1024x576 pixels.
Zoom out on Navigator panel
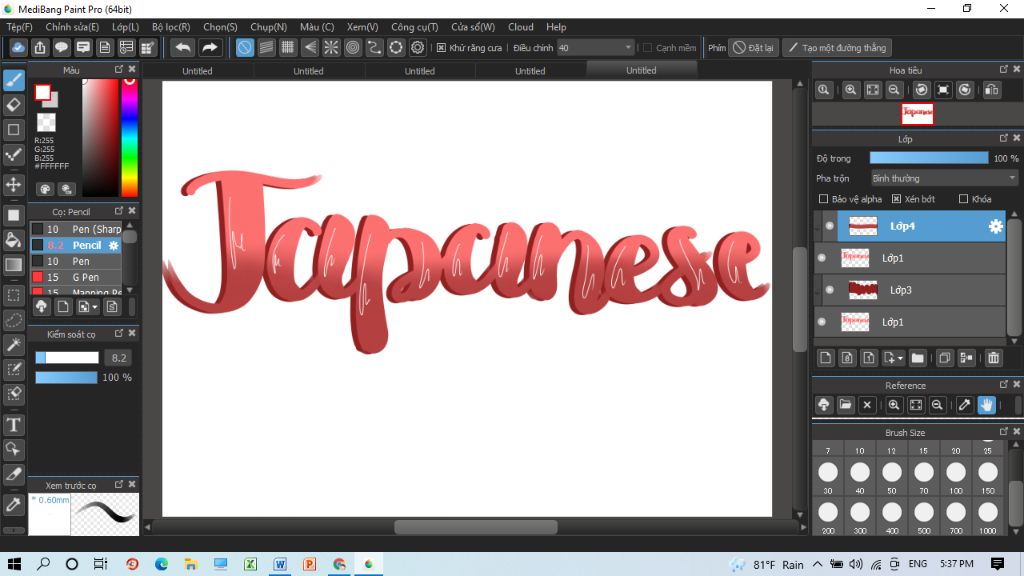(894, 90)
